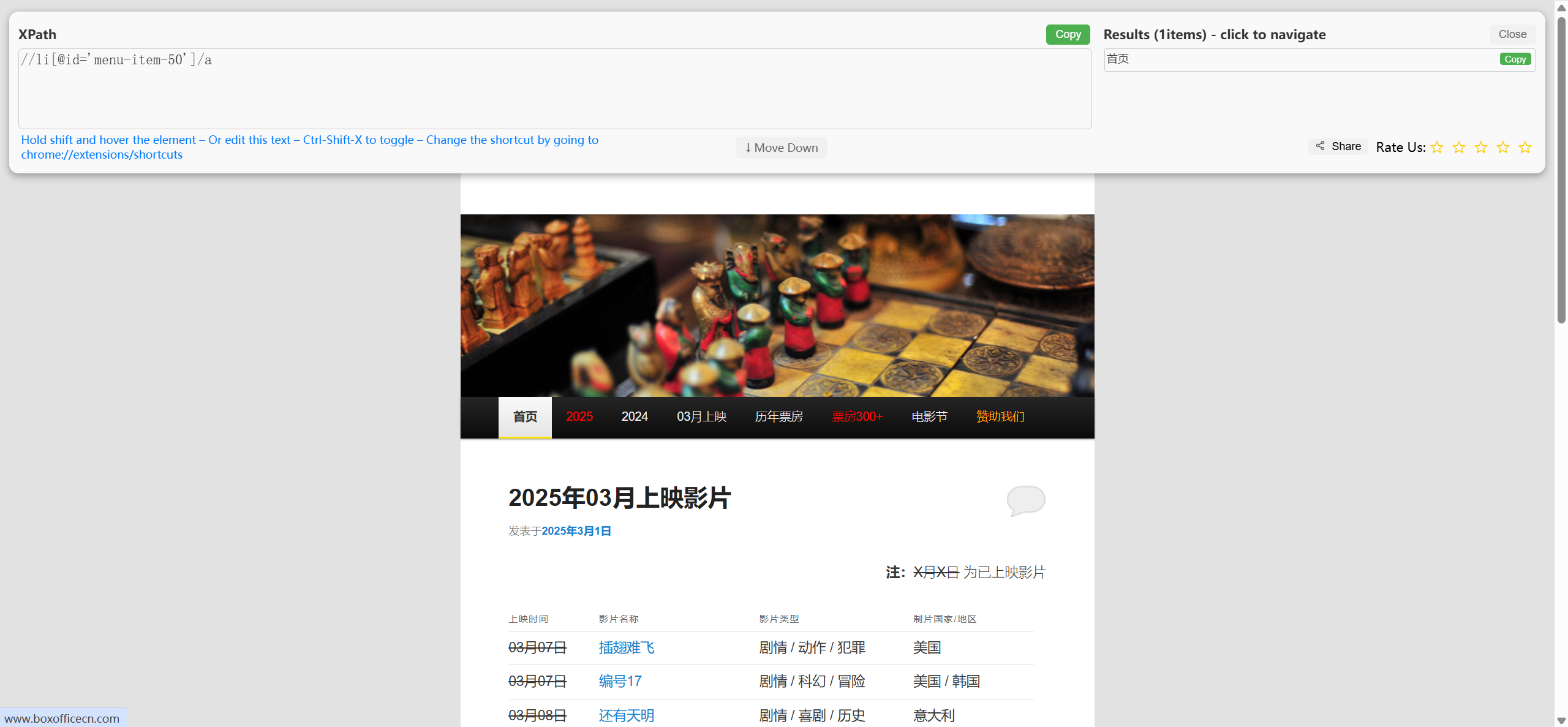
Task: Go to the 票房300+ menu
Action: coord(857,416)
